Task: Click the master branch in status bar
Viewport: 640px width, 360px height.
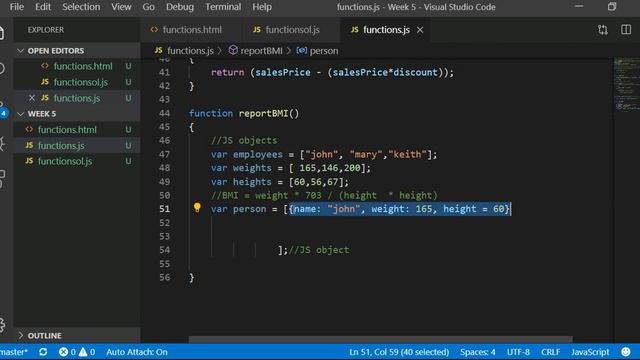Action: tap(14, 352)
